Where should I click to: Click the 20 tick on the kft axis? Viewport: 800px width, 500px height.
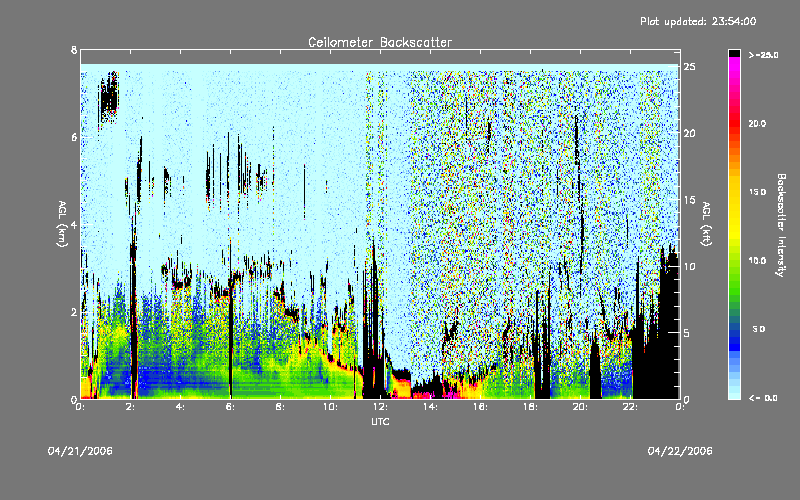[x=689, y=133]
